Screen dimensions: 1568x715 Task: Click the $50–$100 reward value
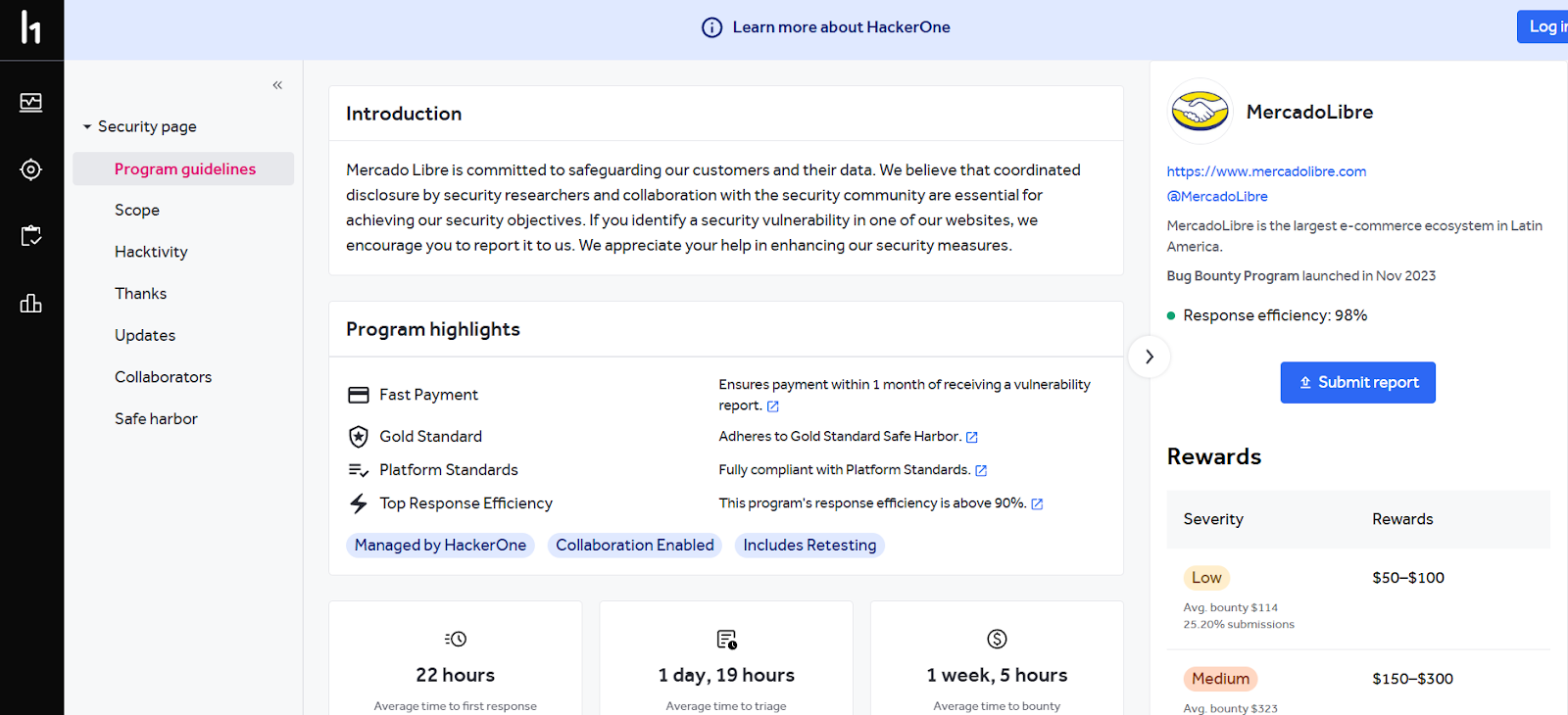1408,578
